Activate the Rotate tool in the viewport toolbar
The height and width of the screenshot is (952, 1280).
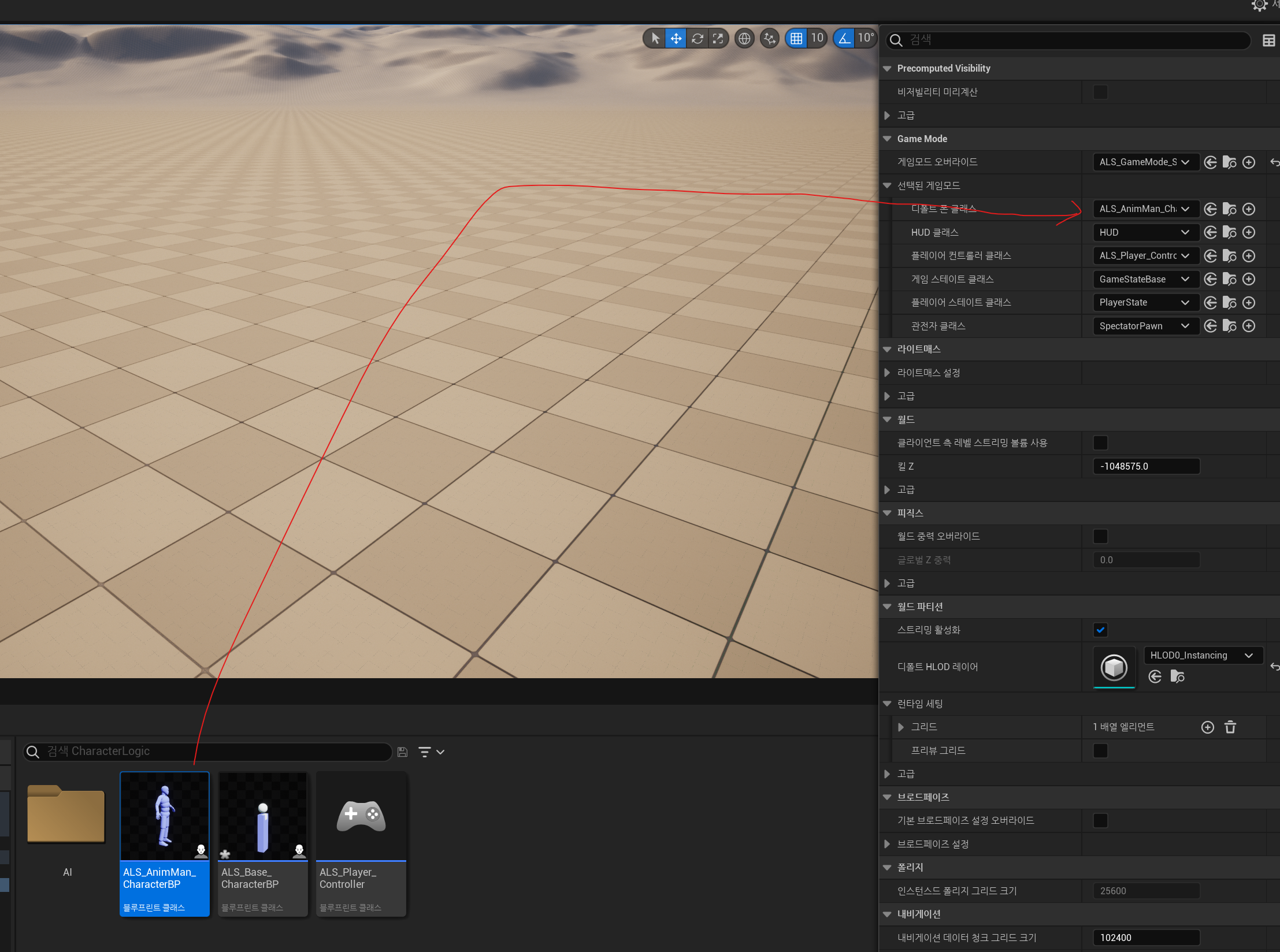coord(697,39)
